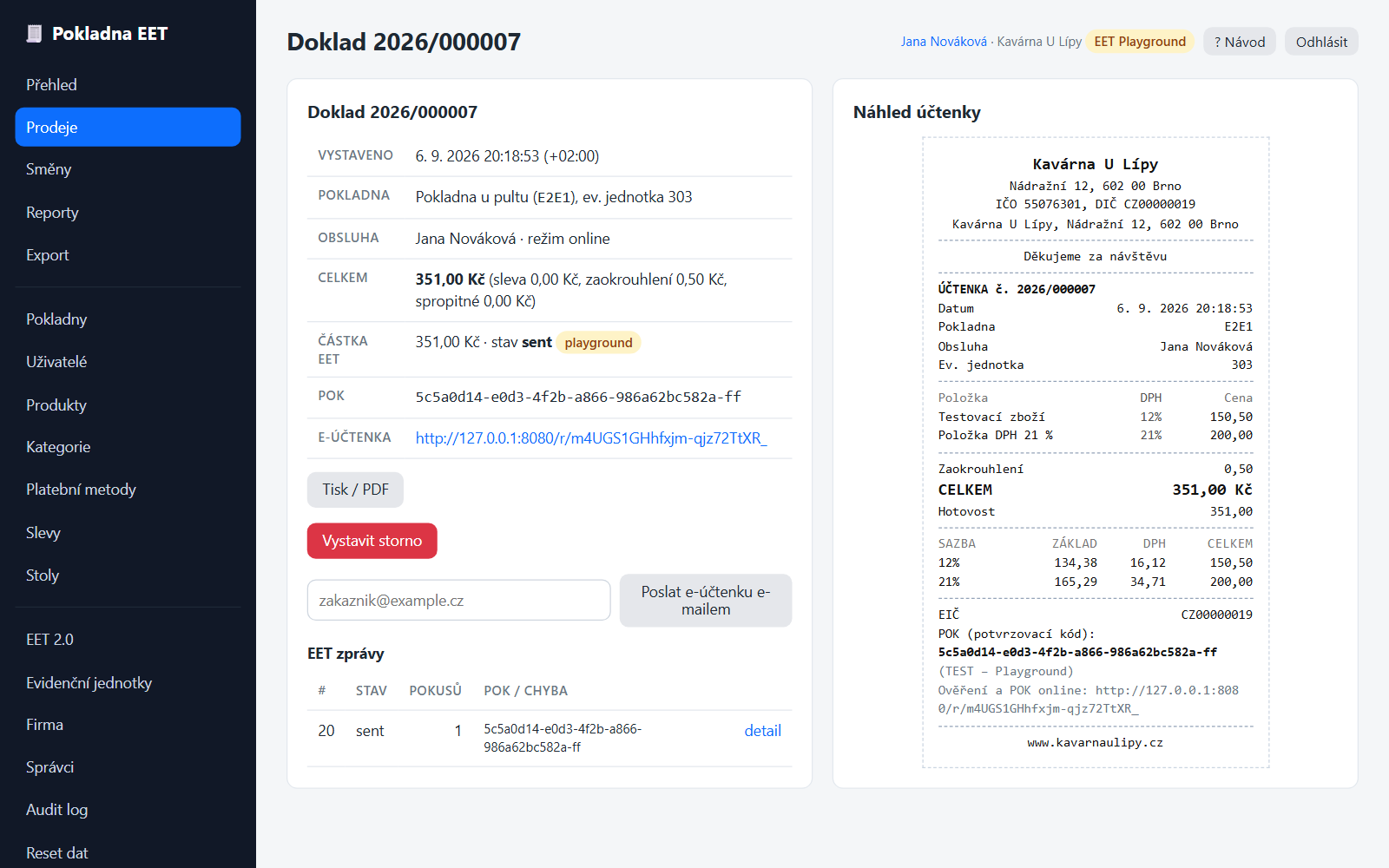Screen dimensions: 1389x868
Task: Select Prodeje in the sidebar
Action: pos(128,127)
